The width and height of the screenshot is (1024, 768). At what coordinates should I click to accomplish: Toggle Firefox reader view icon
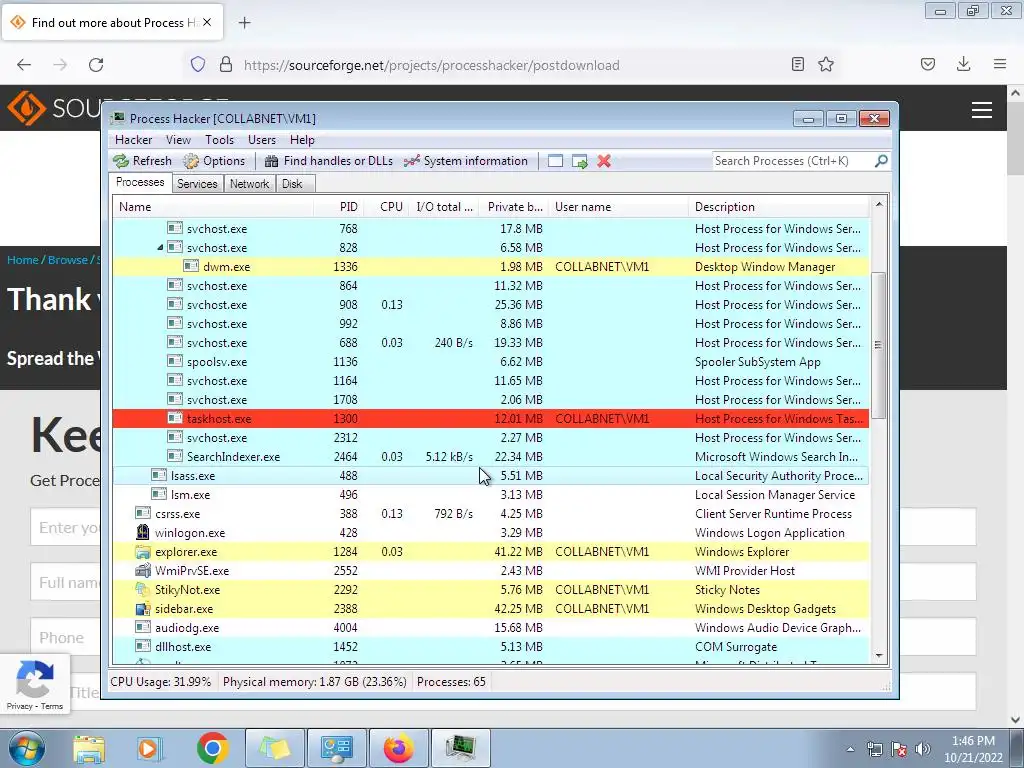coord(797,64)
